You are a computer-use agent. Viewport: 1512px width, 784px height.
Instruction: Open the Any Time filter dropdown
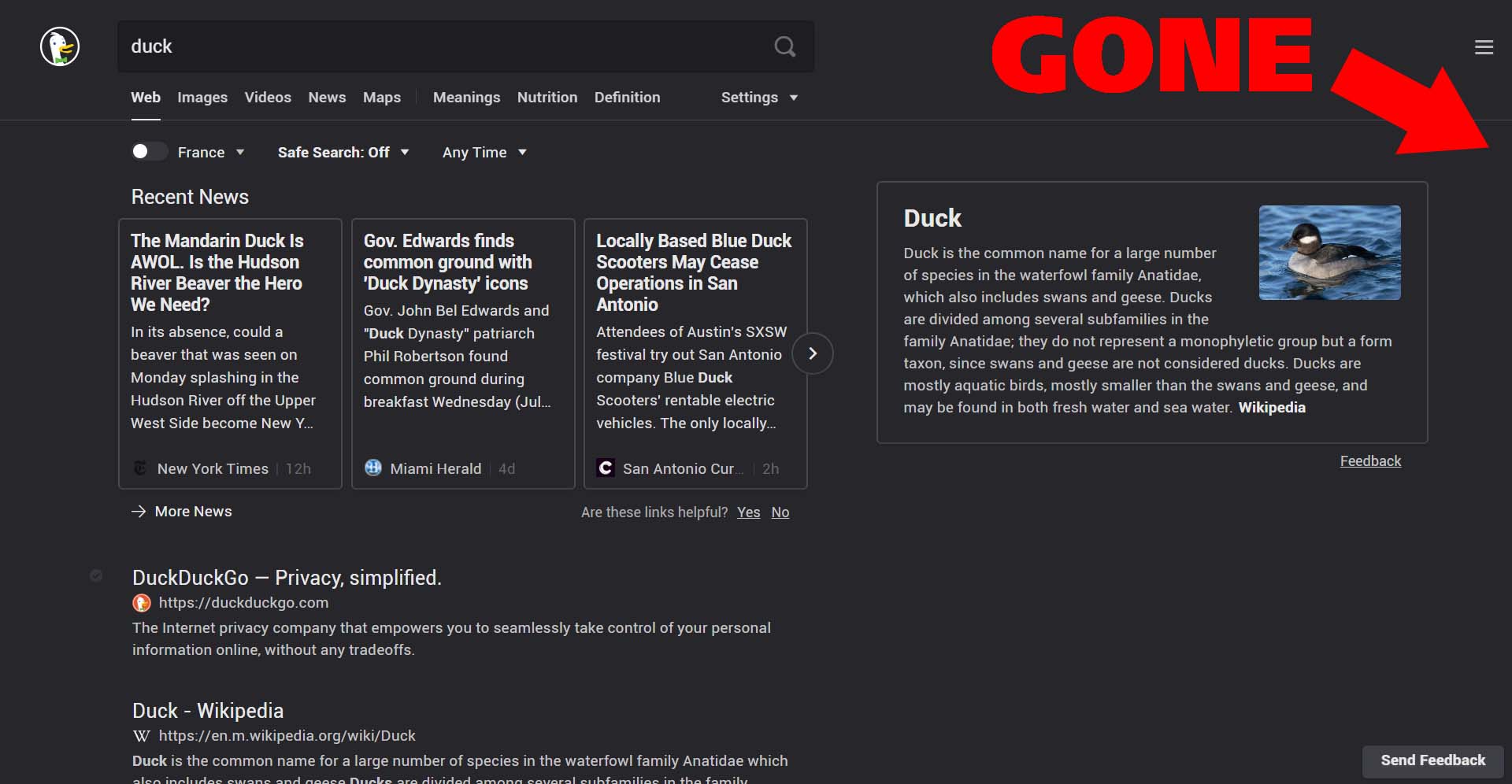click(484, 152)
